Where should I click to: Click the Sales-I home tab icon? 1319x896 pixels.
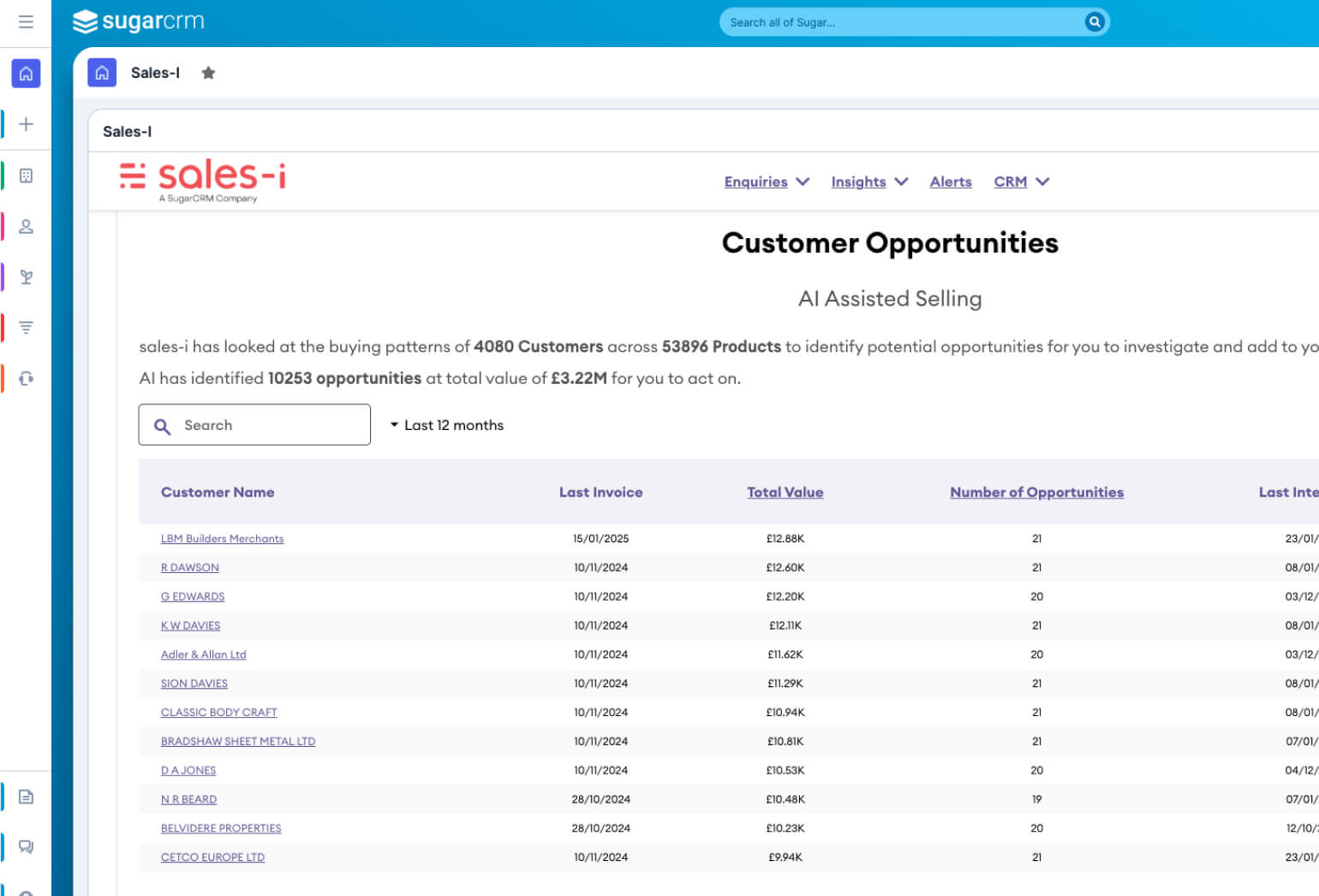[102, 73]
